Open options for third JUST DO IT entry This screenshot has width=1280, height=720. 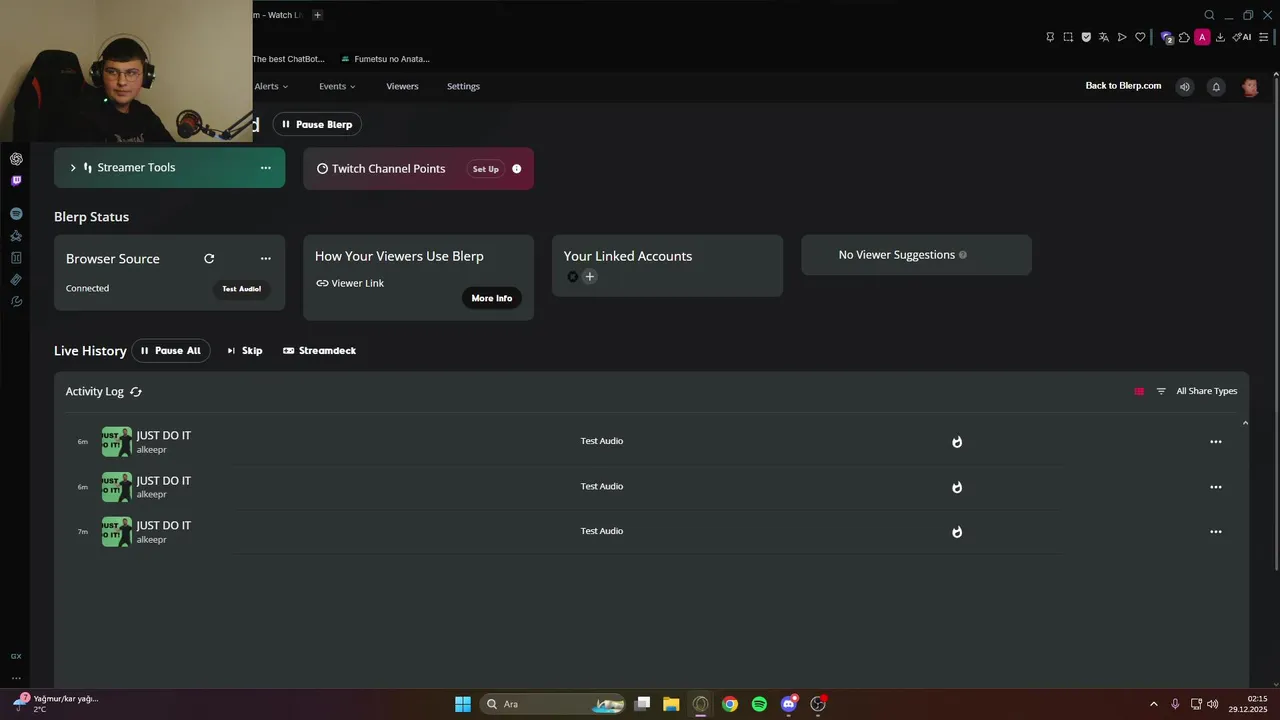(1216, 532)
